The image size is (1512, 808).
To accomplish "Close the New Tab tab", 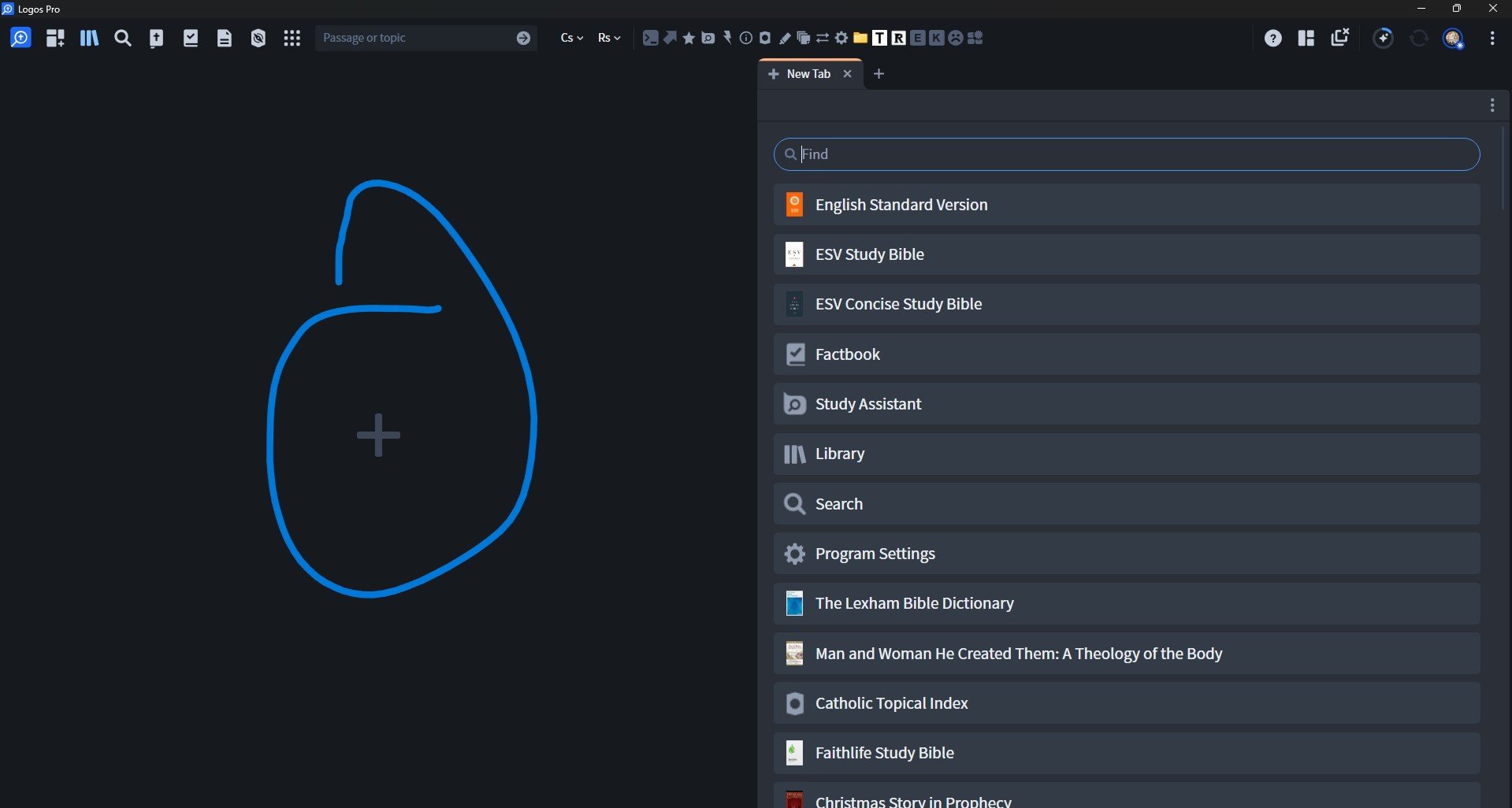I will click(848, 74).
